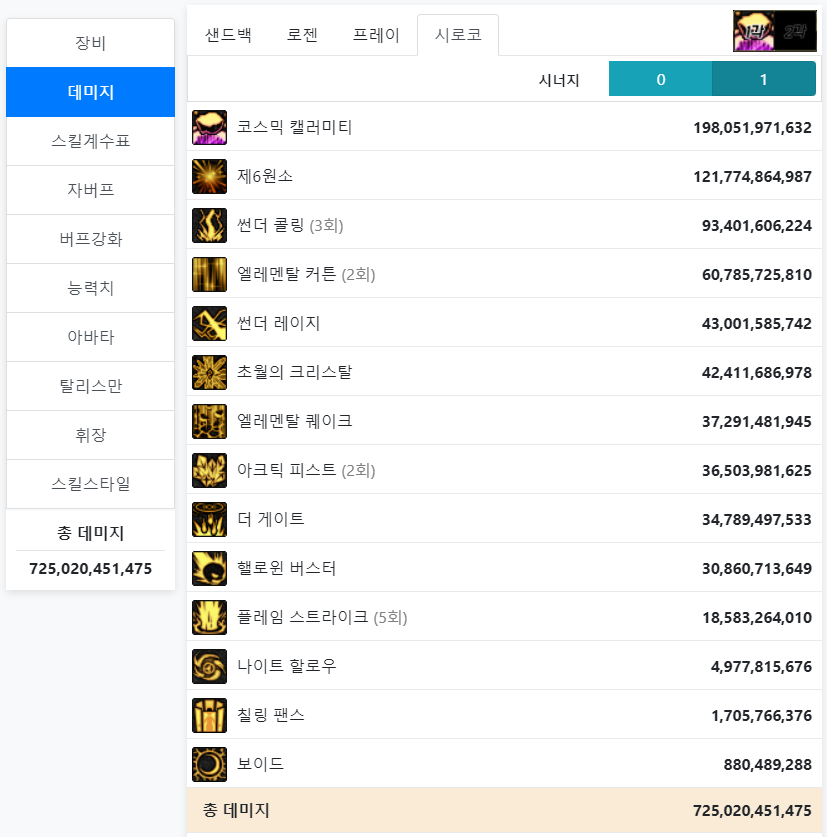
Task: Set 시너지 to 0
Action: tap(660, 79)
